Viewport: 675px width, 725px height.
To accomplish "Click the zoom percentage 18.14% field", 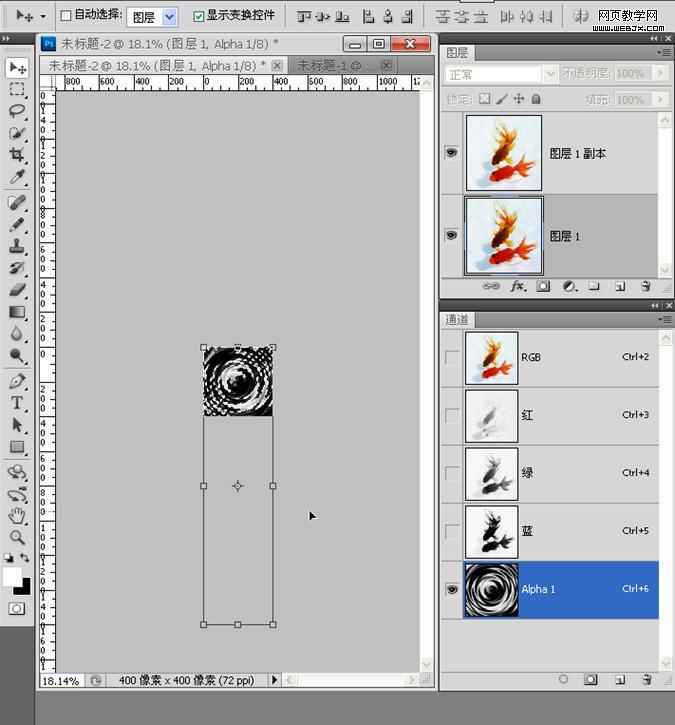I will click(61, 681).
